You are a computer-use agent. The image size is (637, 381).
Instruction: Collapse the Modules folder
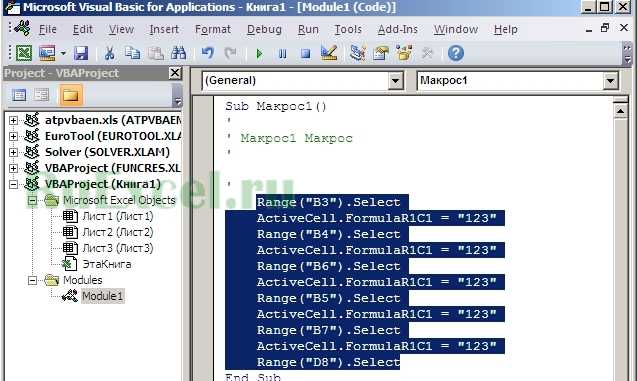(x=32, y=280)
